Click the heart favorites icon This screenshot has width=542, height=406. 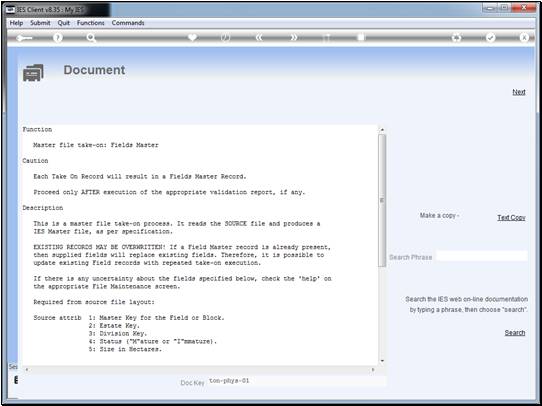[x=192, y=37]
